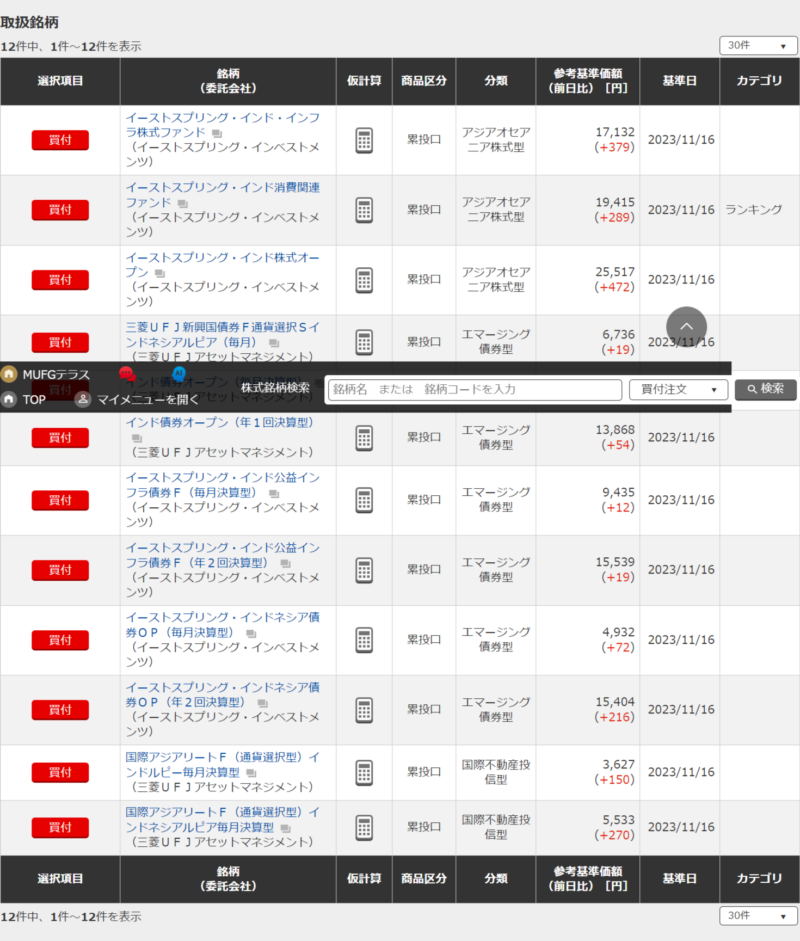Click 買付 for インドネシア債券OP(年2回決算型)
Viewport: 800px width, 941px height.
tap(60, 710)
